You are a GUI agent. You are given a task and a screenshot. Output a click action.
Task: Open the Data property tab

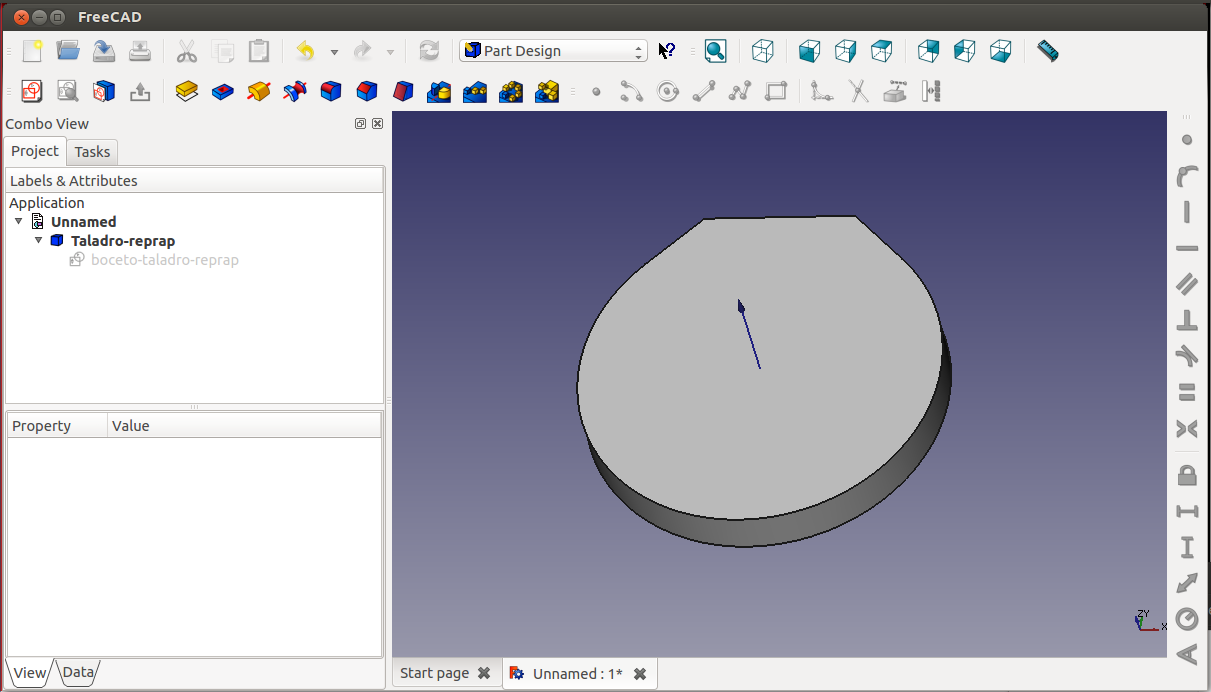coord(78,673)
